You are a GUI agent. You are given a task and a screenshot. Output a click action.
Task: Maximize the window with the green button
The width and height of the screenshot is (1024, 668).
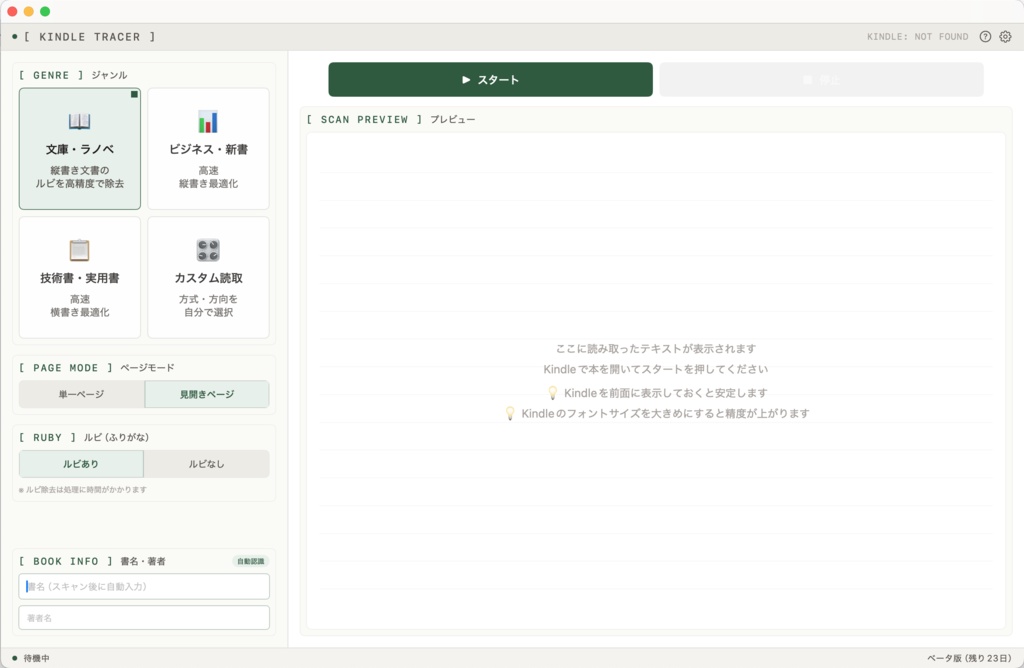(45, 11)
